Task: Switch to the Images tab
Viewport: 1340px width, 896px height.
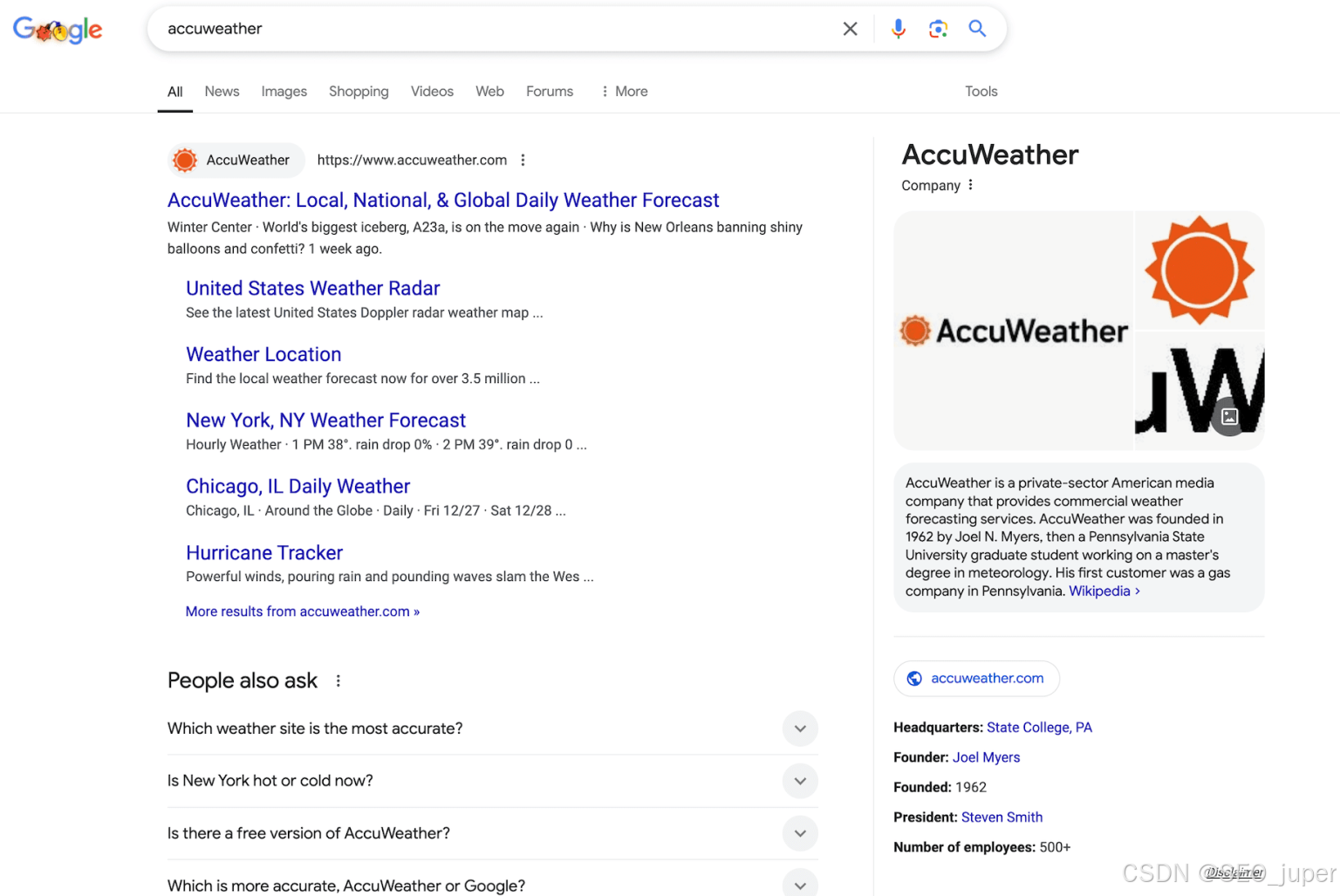Action: [284, 91]
